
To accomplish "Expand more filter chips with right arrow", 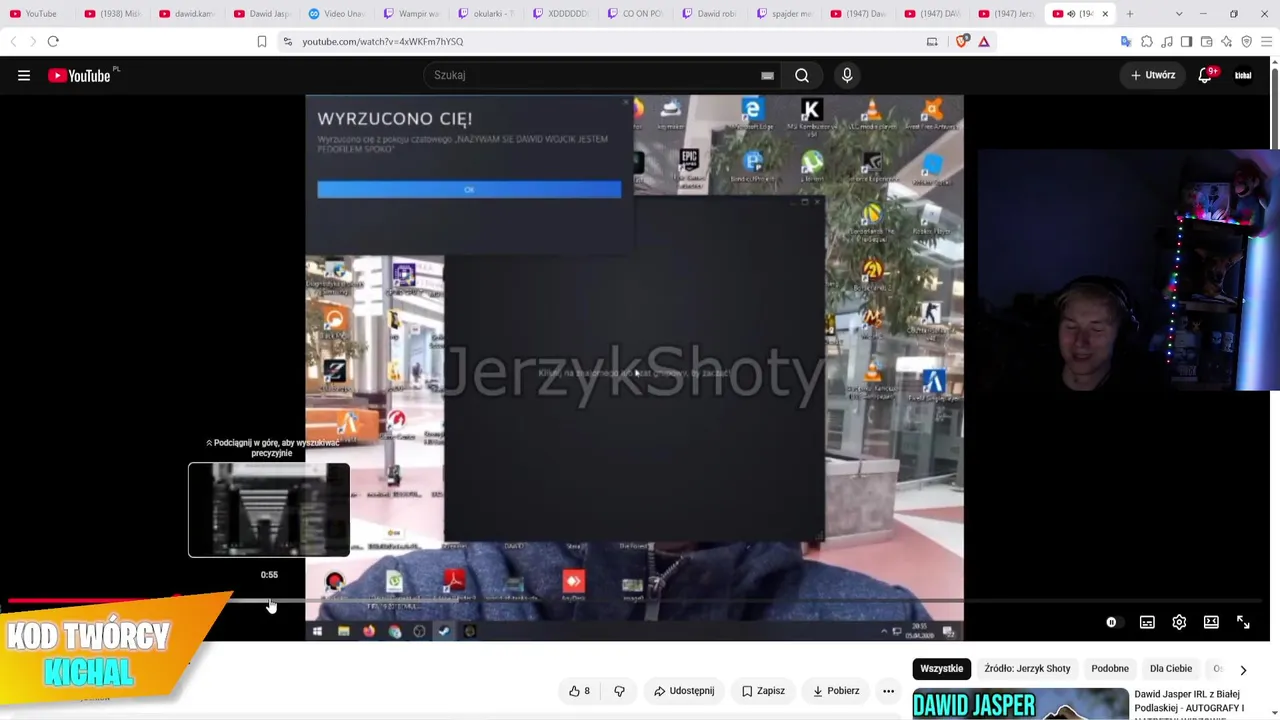I will [x=1243, y=670].
